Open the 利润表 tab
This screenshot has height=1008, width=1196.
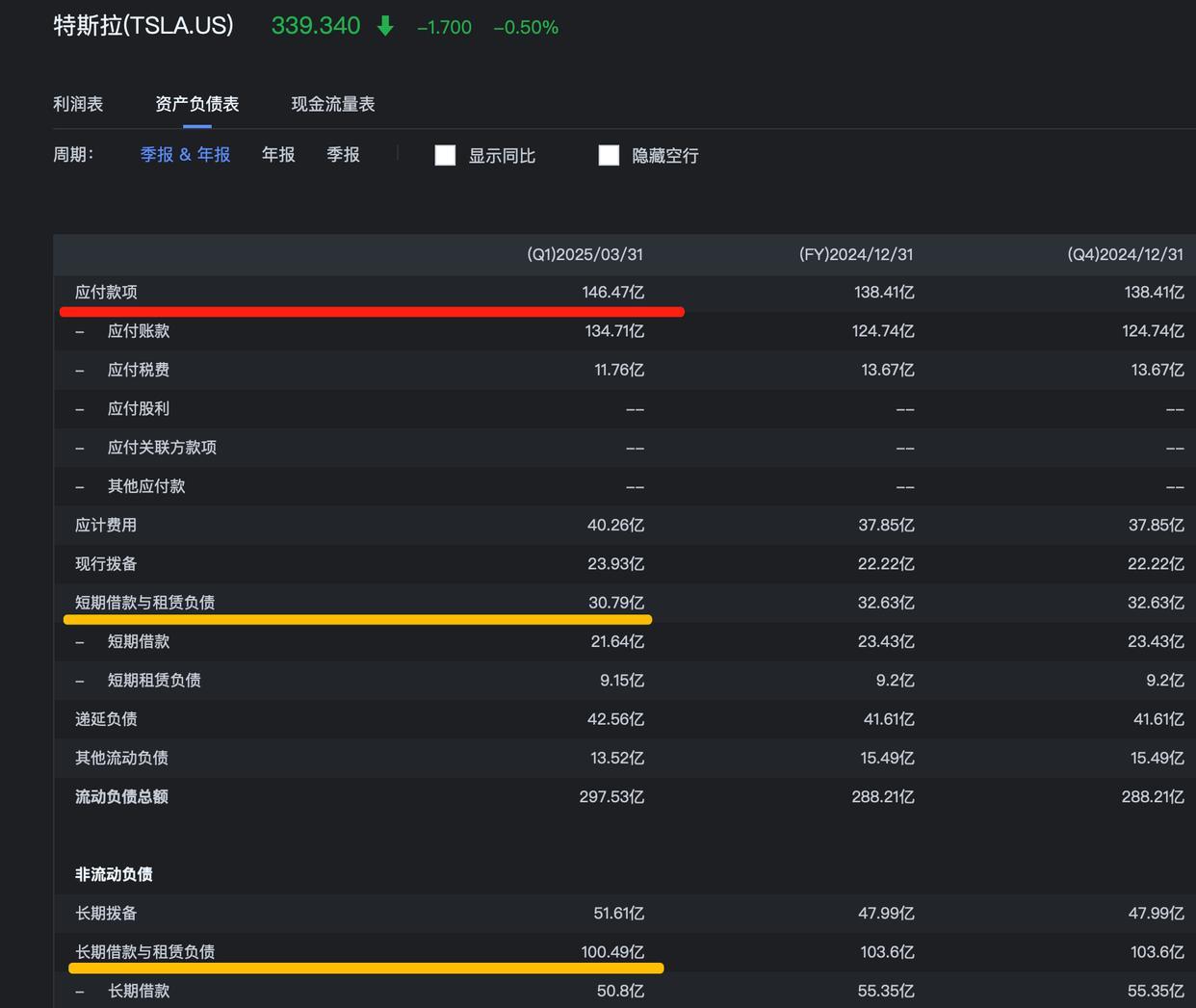pos(78,104)
